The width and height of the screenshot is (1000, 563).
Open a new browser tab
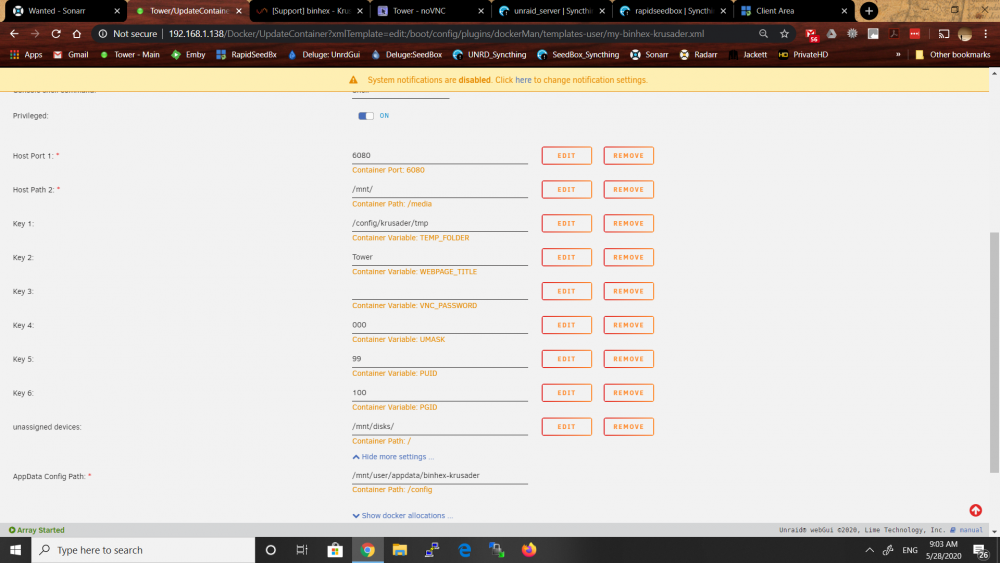tap(869, 11)
